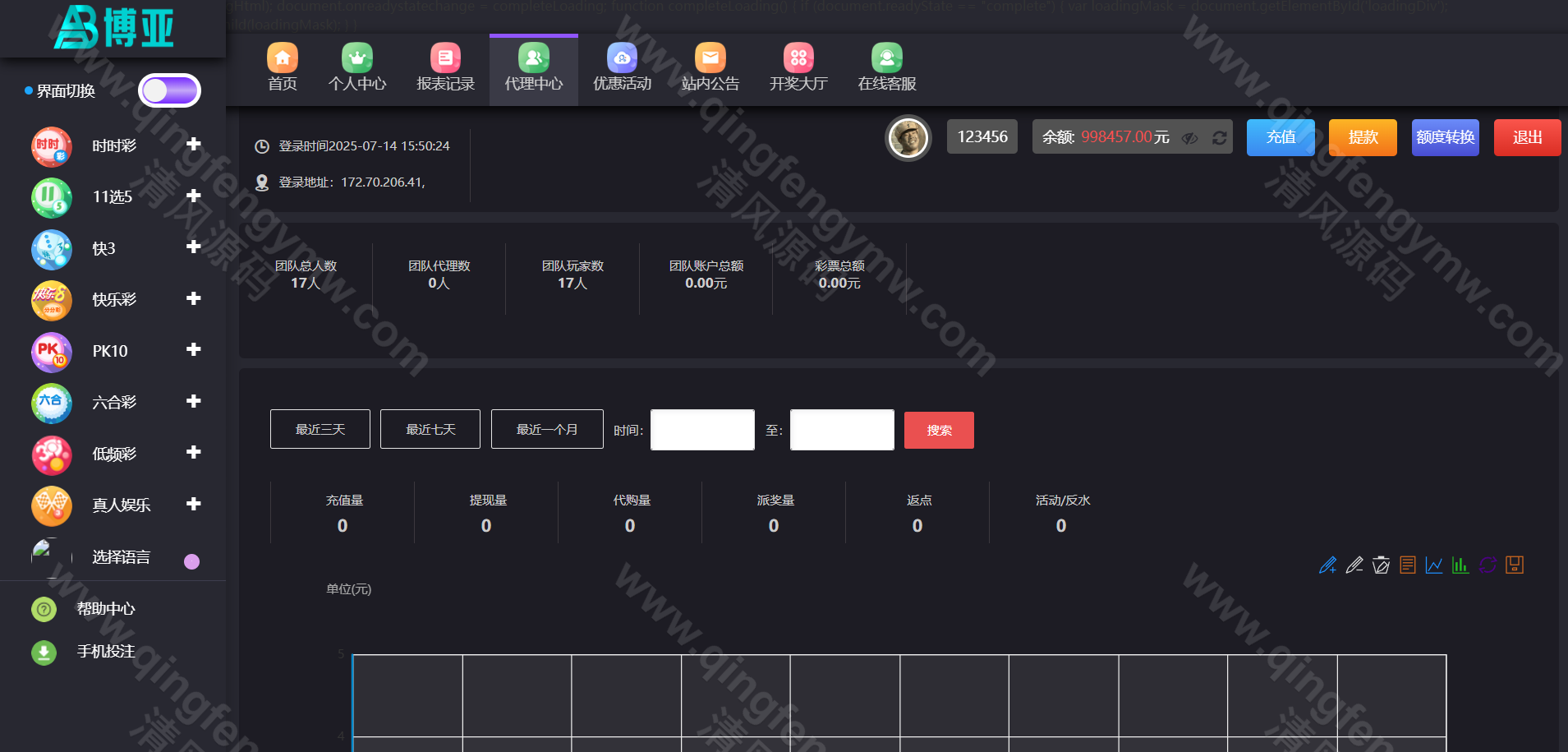Switch chart to line view
1568x752 pixels.
pyautogui.click(x=1434, y=565)
